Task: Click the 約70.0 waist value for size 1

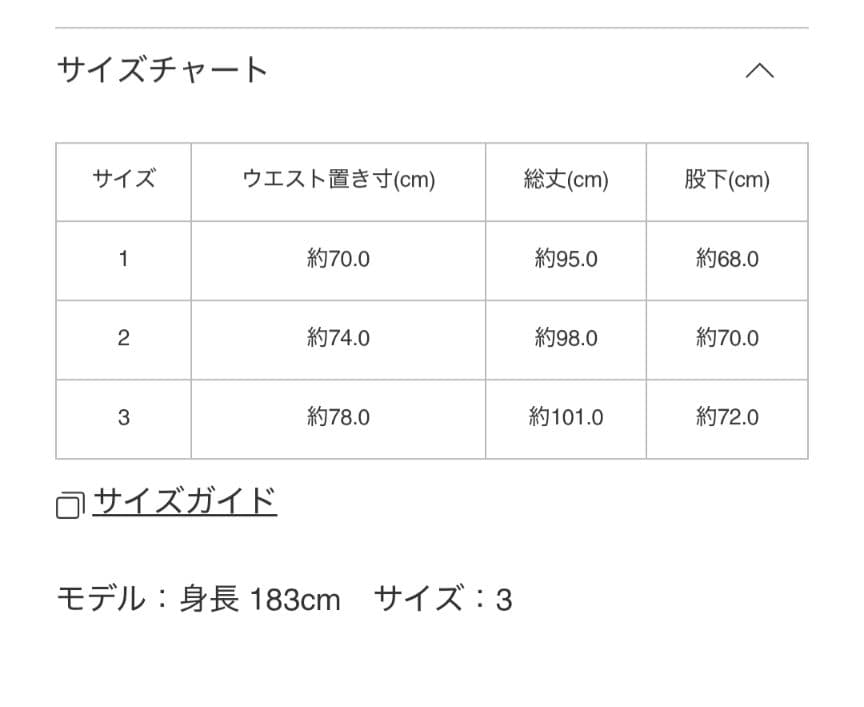Action: (x=337, y=259)
